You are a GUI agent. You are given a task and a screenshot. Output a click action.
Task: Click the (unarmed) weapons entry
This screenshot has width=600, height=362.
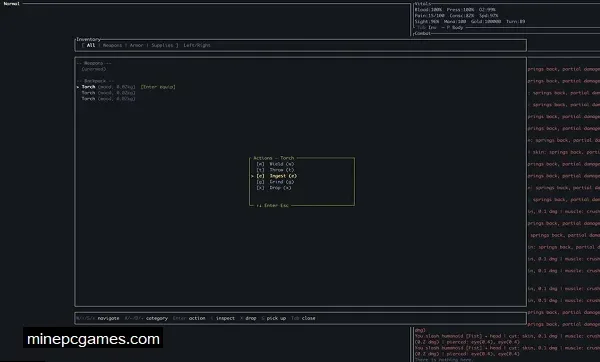[x=94, y=69]
